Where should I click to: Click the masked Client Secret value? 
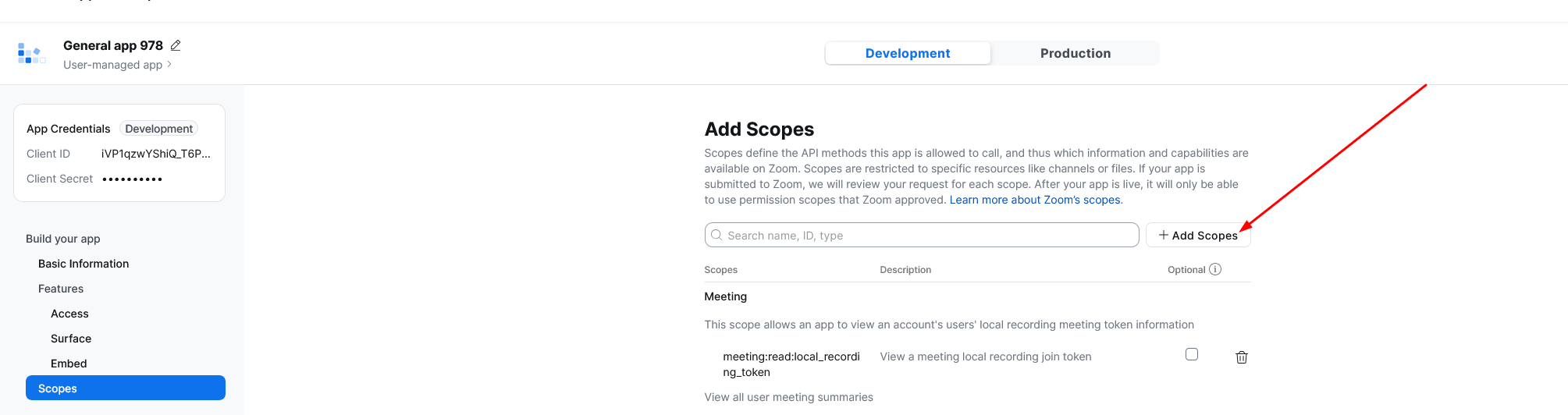pos(132,179)
